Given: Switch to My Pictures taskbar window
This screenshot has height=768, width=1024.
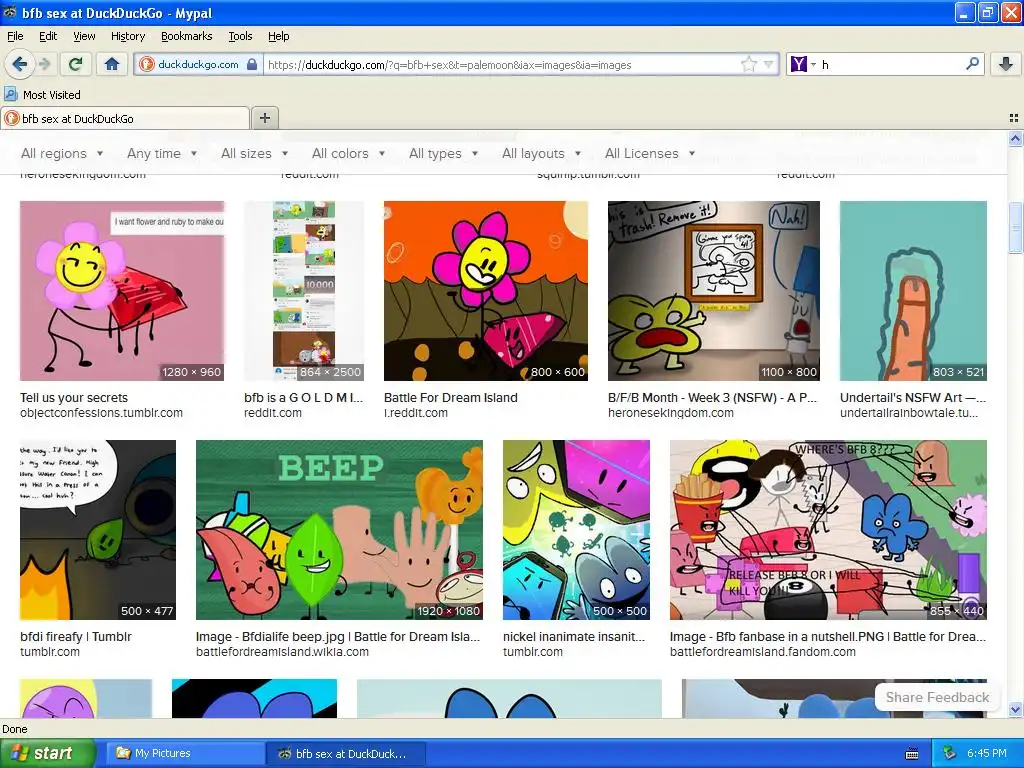Looking at the screenshot, I should tap(185, 753).
